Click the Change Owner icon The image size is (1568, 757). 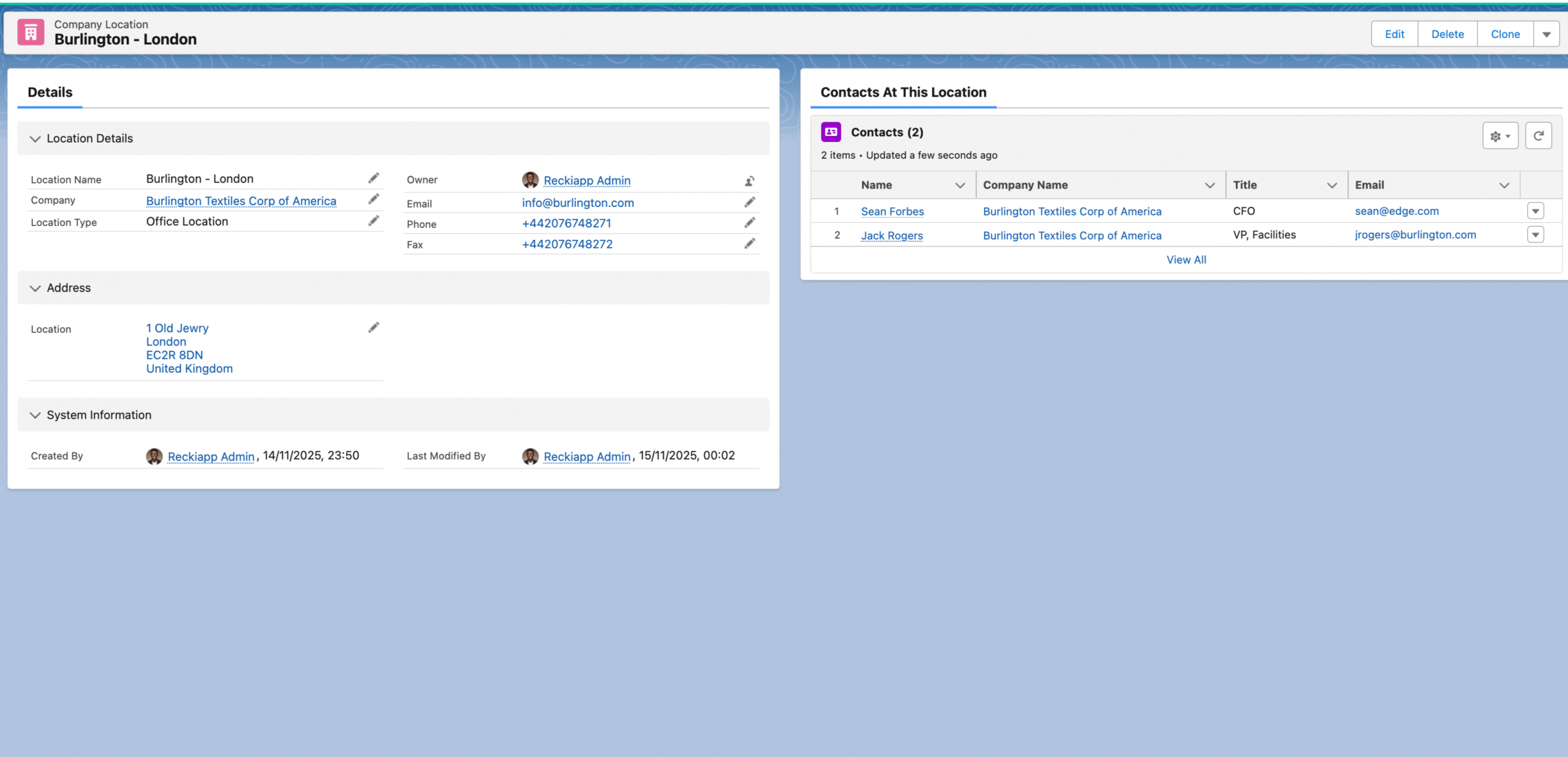coord(750,181)
